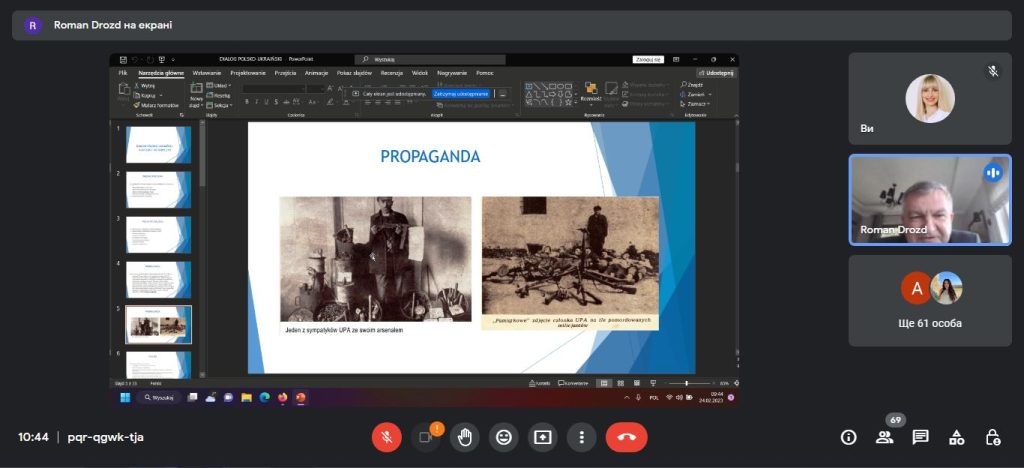Open the Animacje ribbon tab
This screenshot has width=1024, height=468.
click(x=316, y=73)
